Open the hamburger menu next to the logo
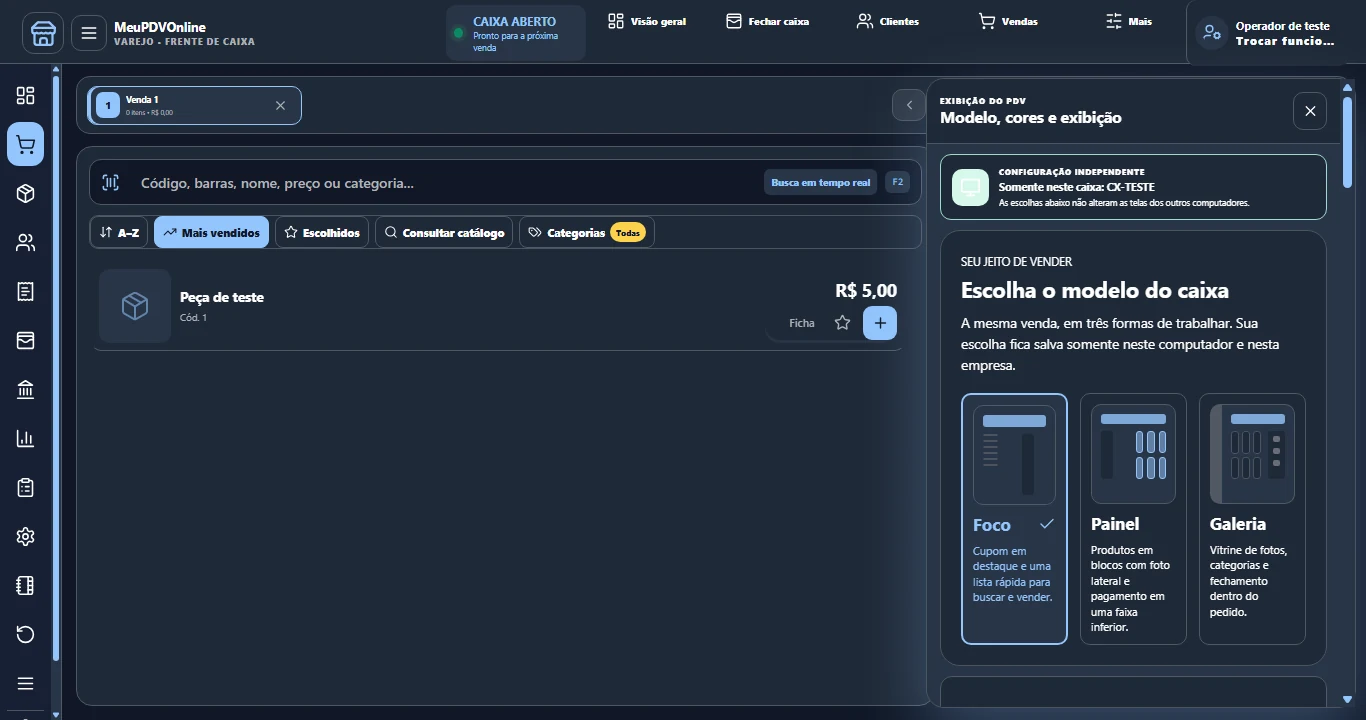The height and width of the screenshot is (720, 1366). click(89, 34)
